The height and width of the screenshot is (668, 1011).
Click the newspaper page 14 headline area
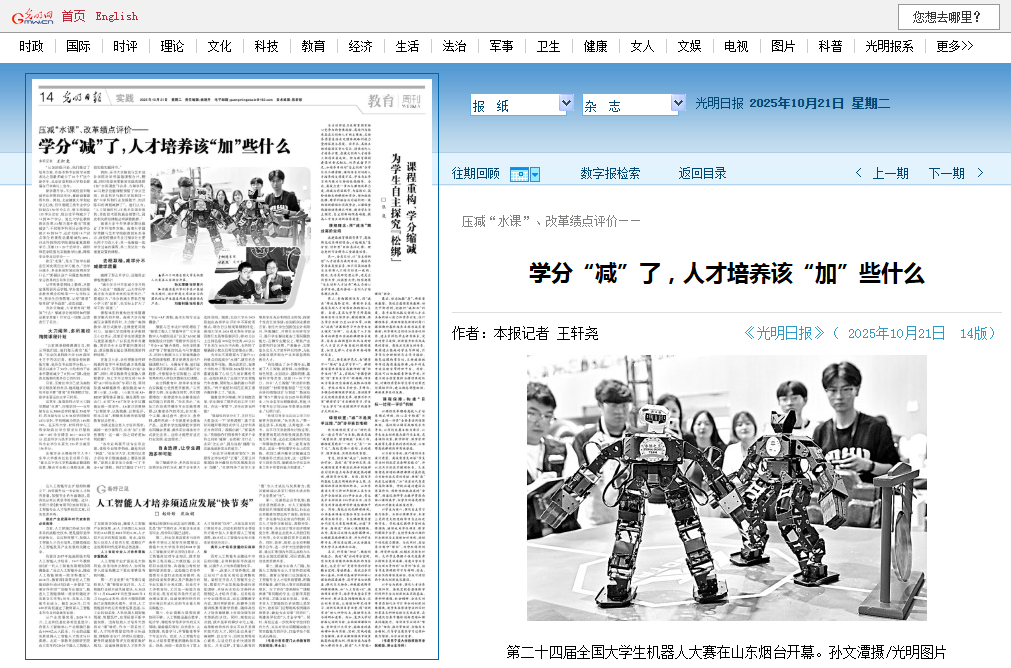tap(165, 146)
